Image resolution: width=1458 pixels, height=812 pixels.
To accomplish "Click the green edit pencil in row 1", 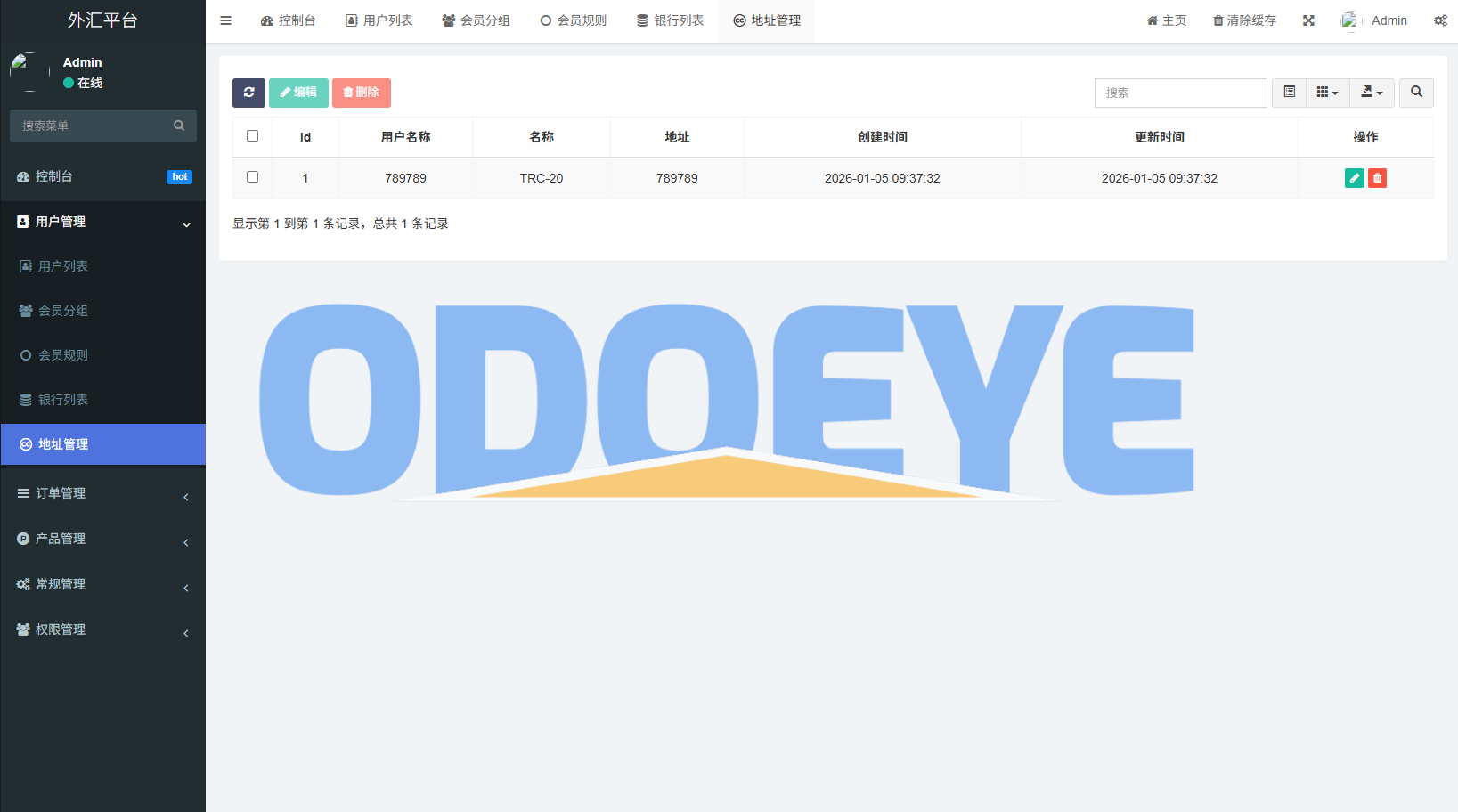I will tap(1354, 178).
